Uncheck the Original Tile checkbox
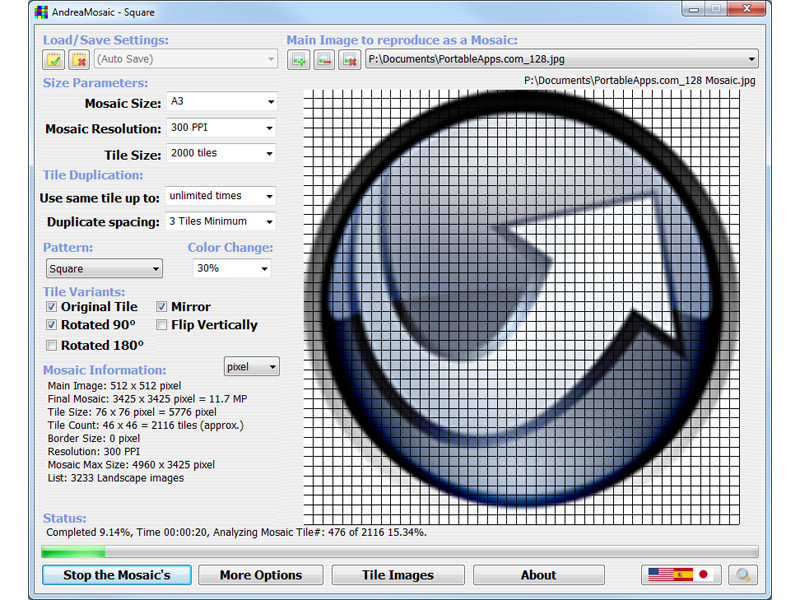800x600 pixels. [52, 307]
